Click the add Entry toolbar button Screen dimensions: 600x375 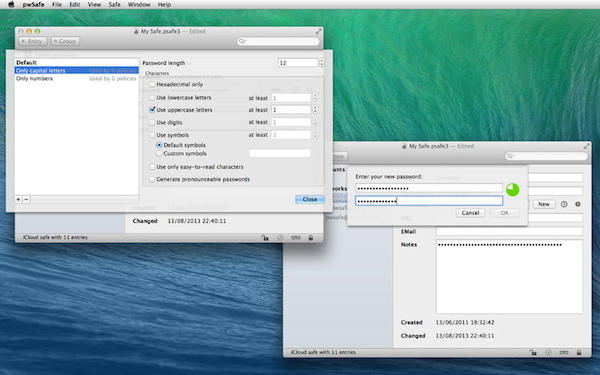coord(33,41)
